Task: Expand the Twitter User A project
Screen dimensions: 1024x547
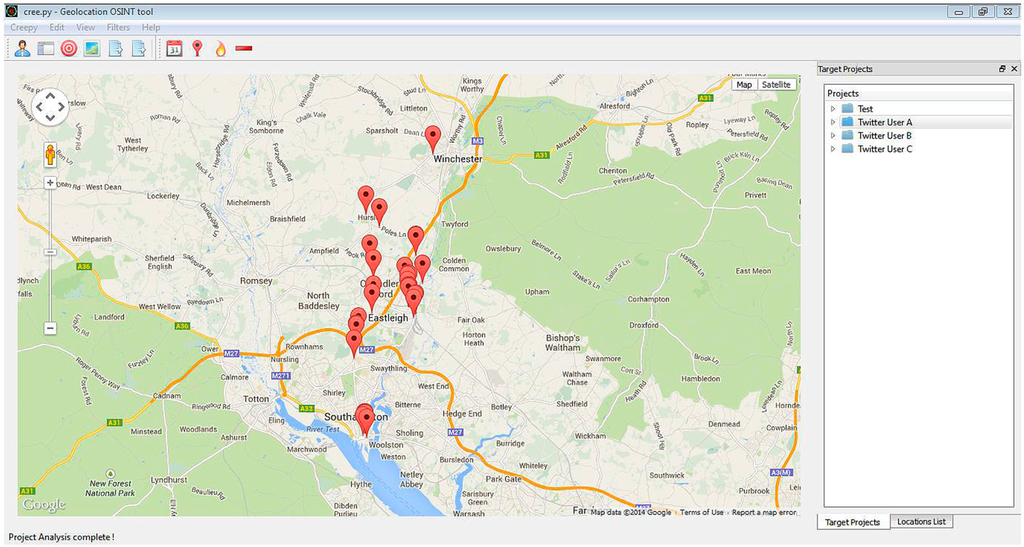Action: coord(833,122)
